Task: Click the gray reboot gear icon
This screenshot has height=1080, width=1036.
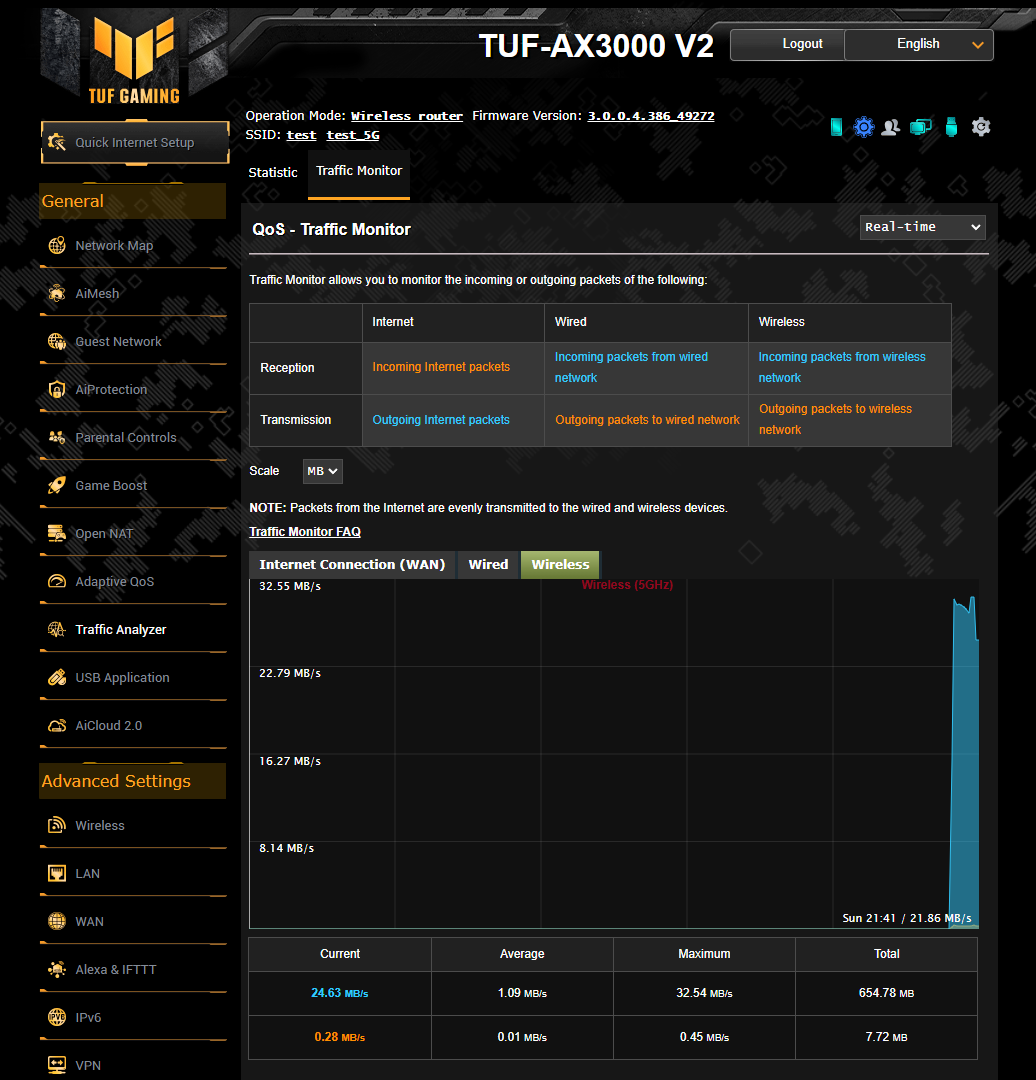Action: point(981,127)
